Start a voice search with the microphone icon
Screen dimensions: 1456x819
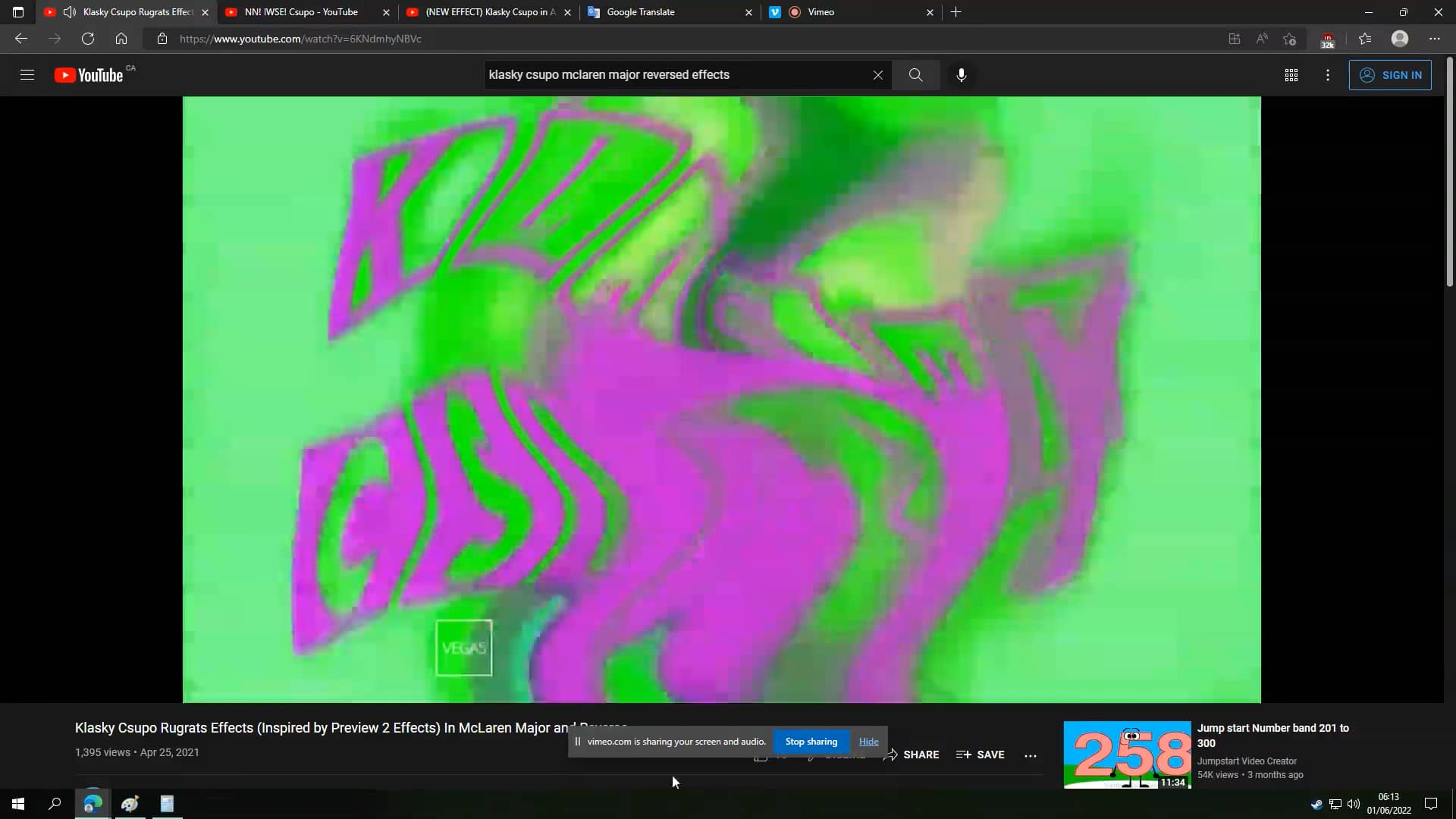961,74
